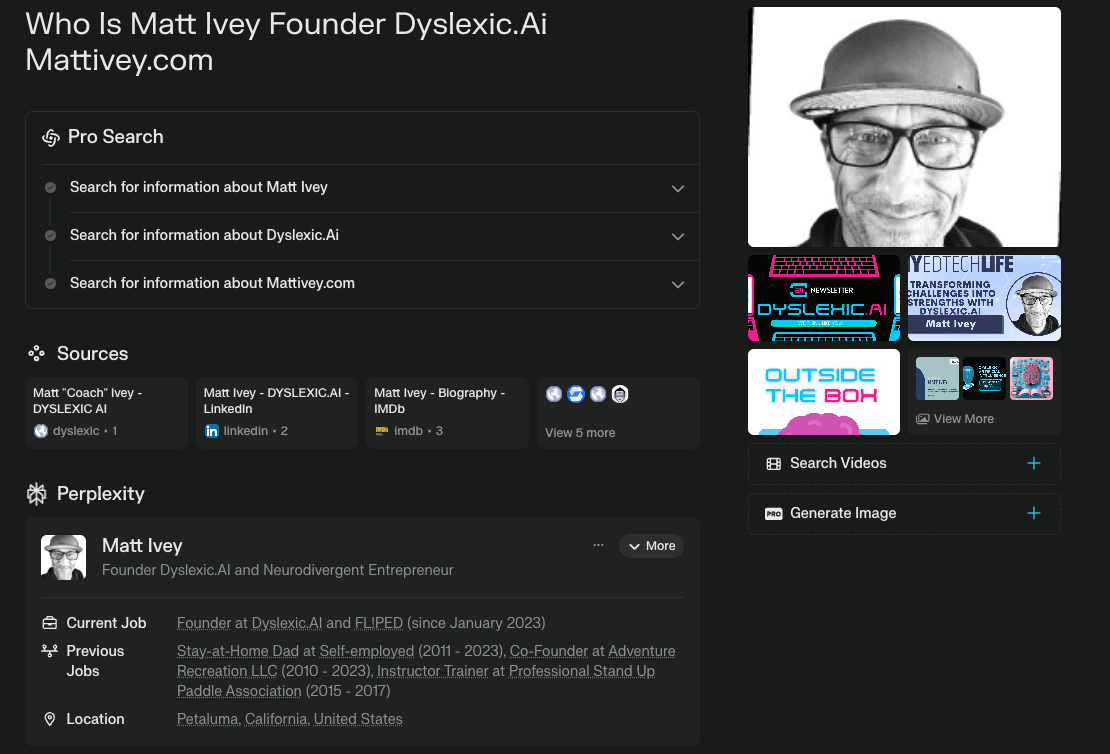
Task: Click the briefcase Current Job icon
Action: (x=50, y=623)
